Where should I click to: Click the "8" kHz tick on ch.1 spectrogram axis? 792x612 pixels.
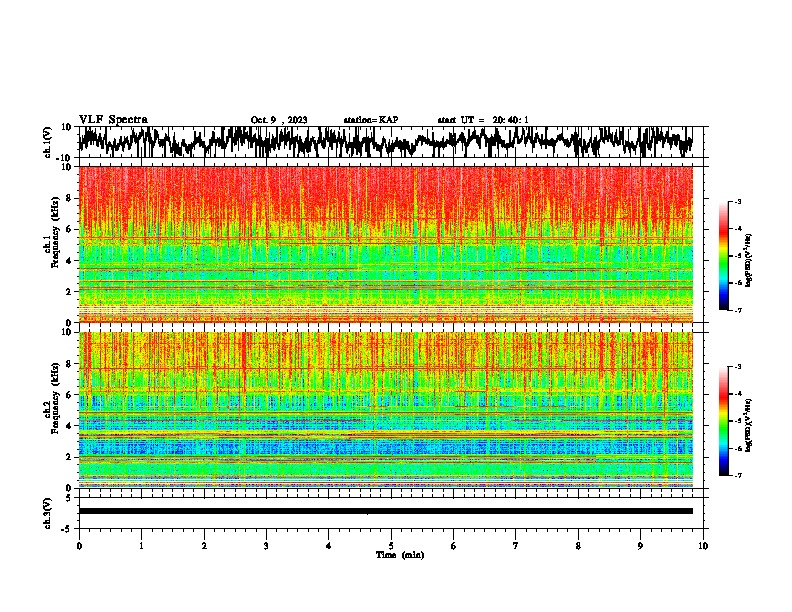(x=69, y=198)
